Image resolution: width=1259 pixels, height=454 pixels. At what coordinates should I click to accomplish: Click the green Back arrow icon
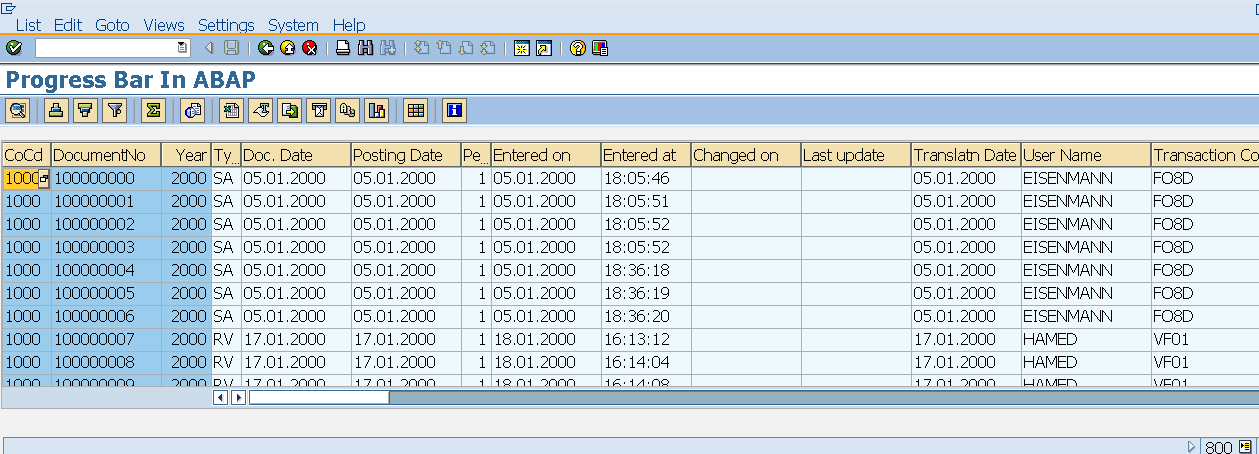click(266, 48)
